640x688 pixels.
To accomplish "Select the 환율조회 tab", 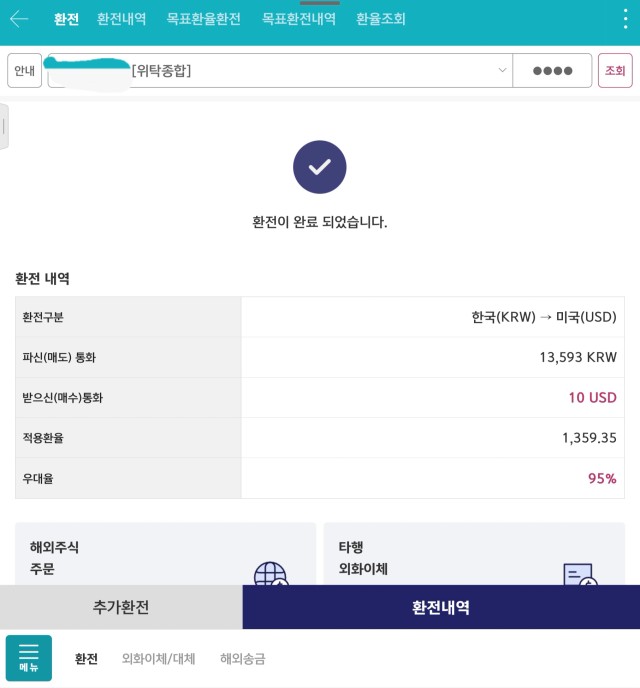I will tap(381, 19).
